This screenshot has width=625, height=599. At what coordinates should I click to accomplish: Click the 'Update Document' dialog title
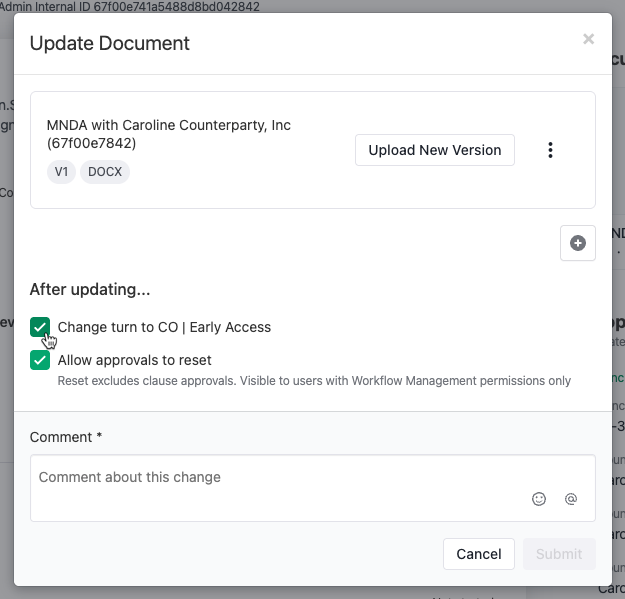pyautogui.click(x=110, y=43)
